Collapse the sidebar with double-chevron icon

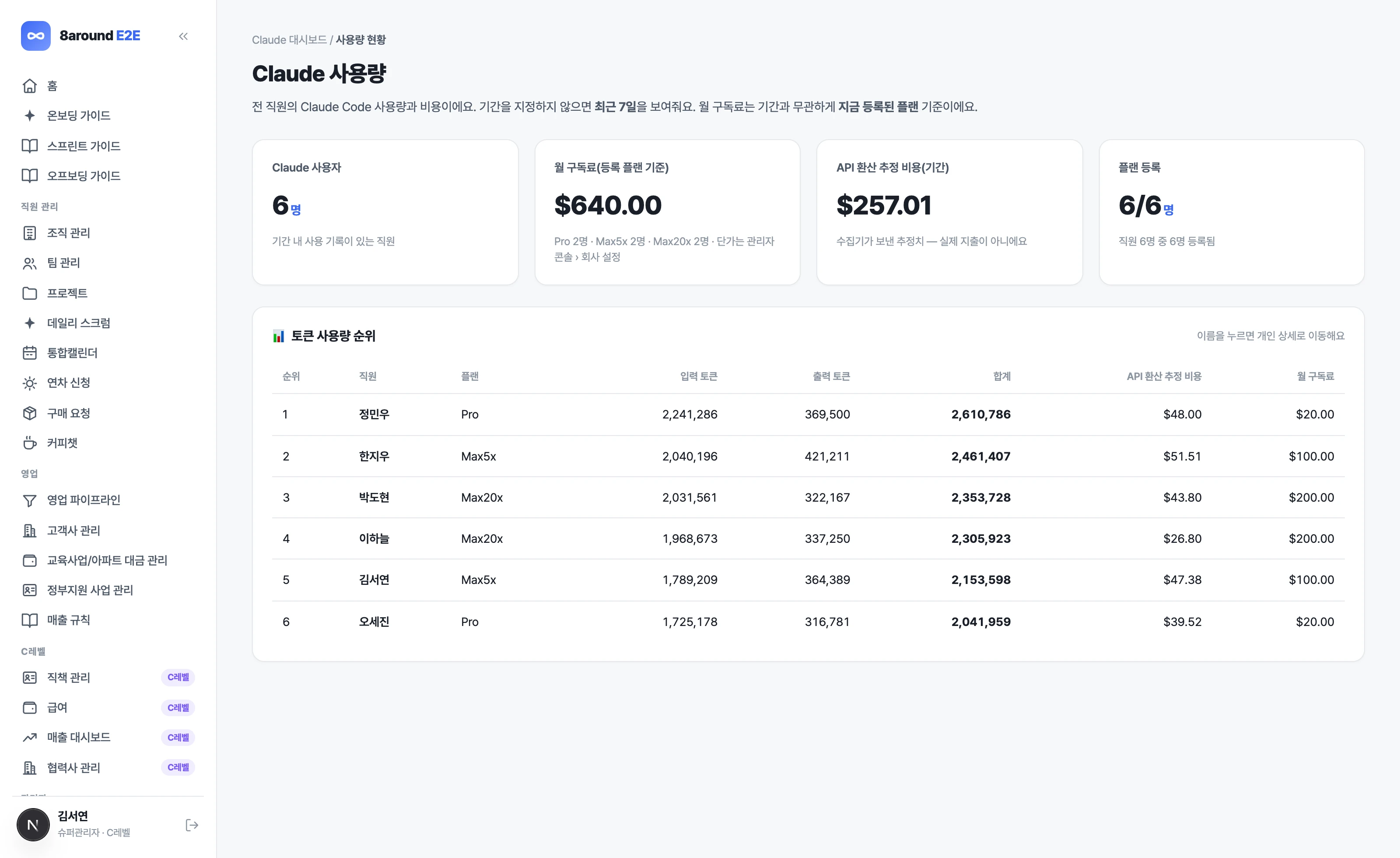183,36
